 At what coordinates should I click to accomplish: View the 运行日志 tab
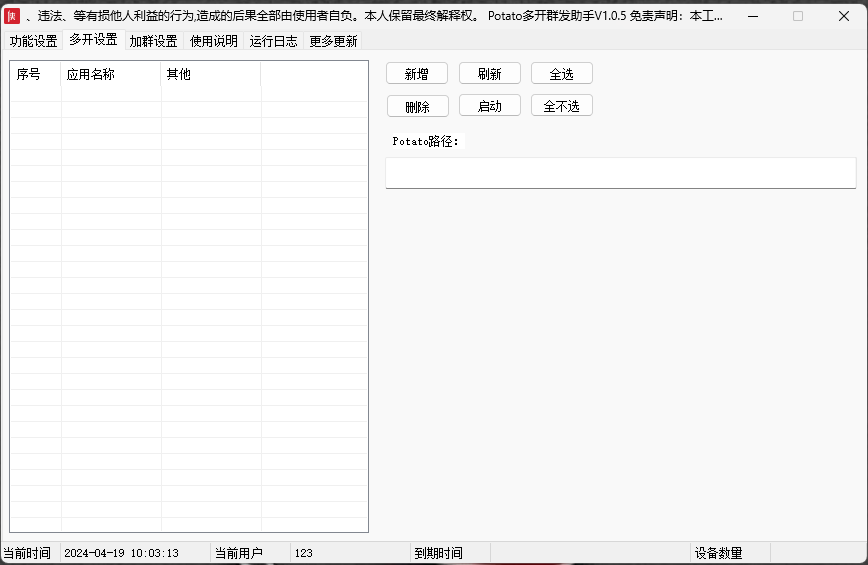coord(273,41)
